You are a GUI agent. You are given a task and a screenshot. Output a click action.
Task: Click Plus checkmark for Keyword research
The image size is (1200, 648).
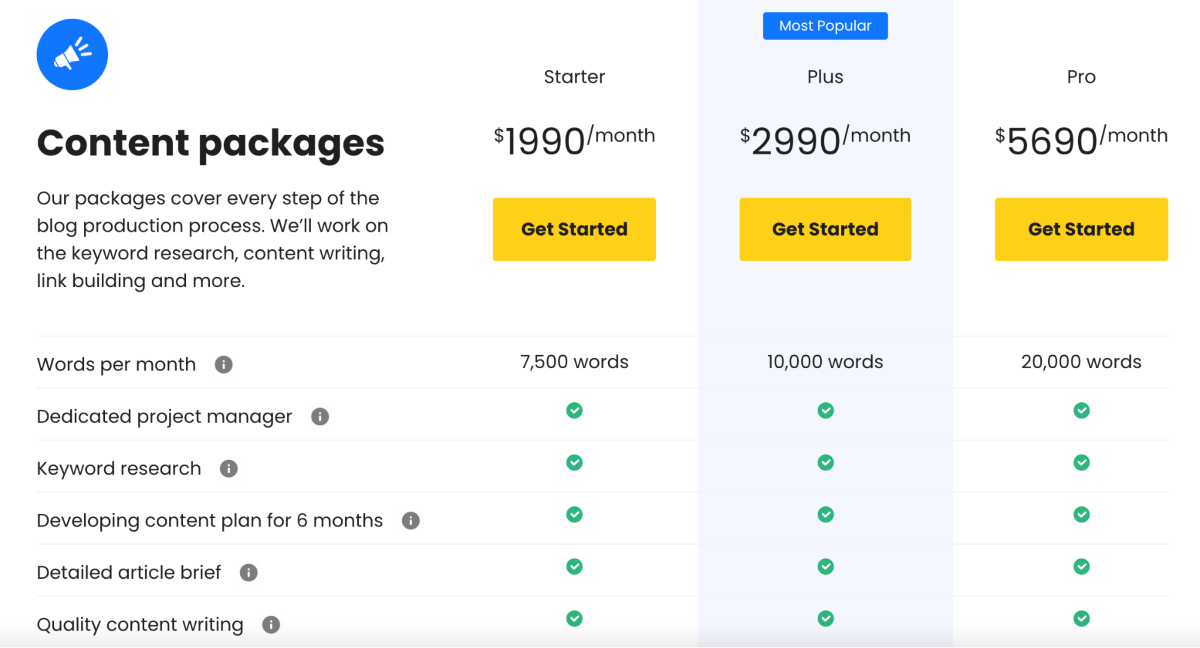(x=825, y=462)
